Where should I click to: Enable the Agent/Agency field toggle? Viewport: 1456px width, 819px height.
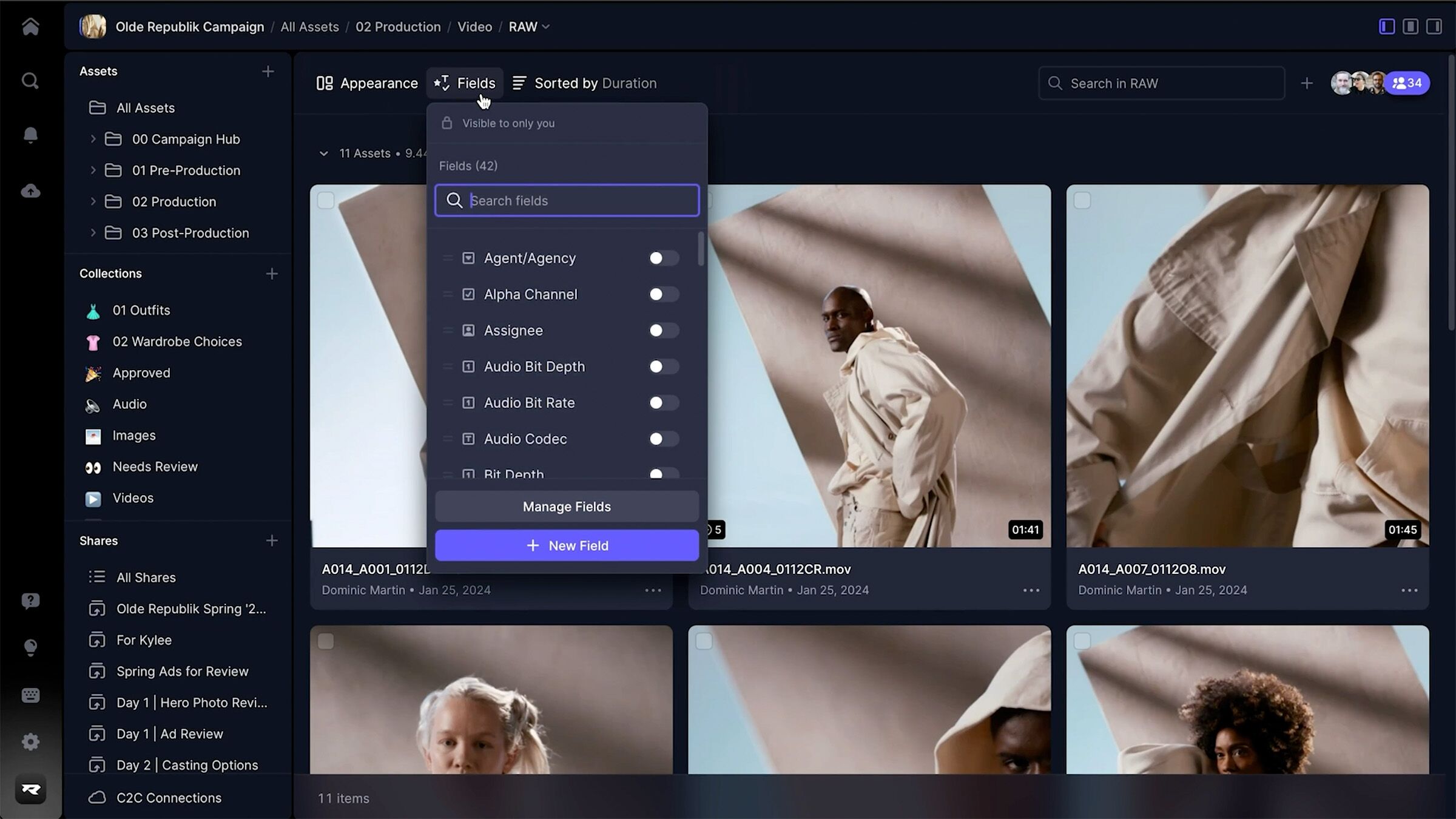(663, 258)
